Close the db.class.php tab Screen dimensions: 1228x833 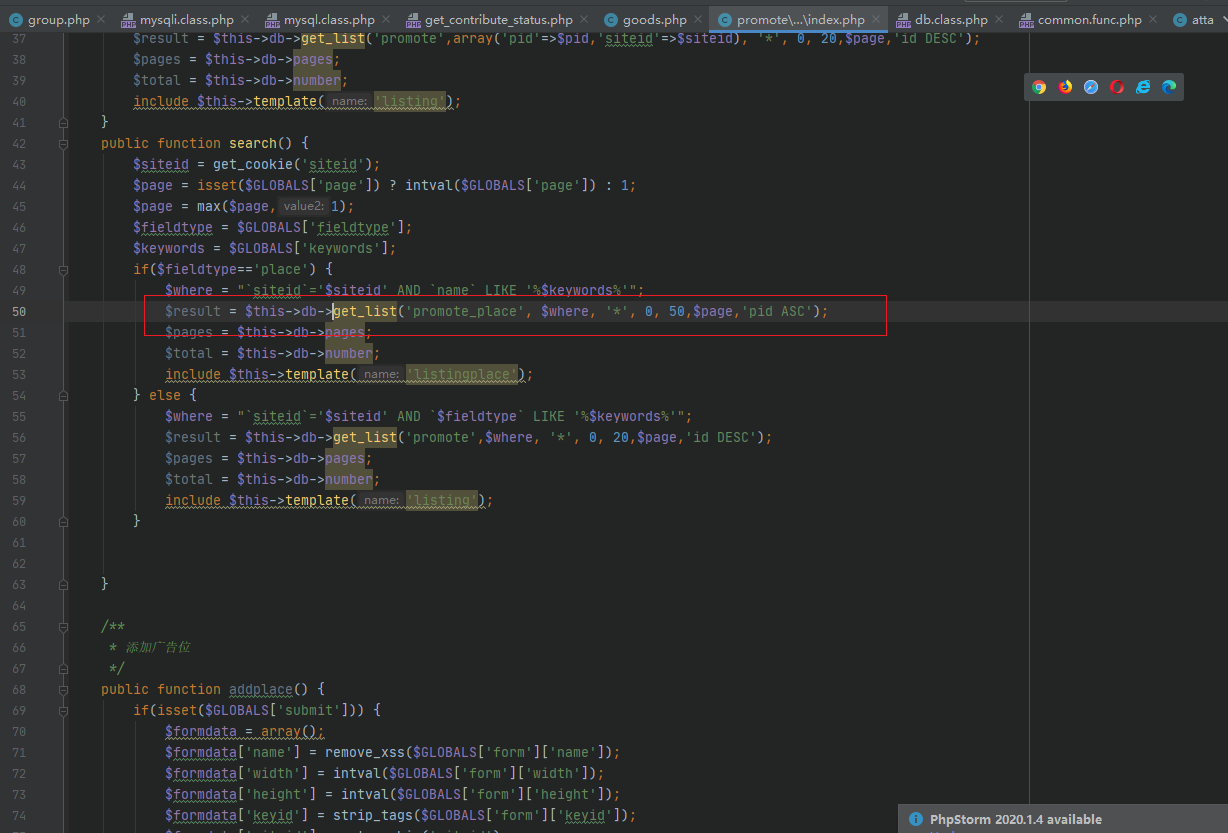[x=999, y=20]
